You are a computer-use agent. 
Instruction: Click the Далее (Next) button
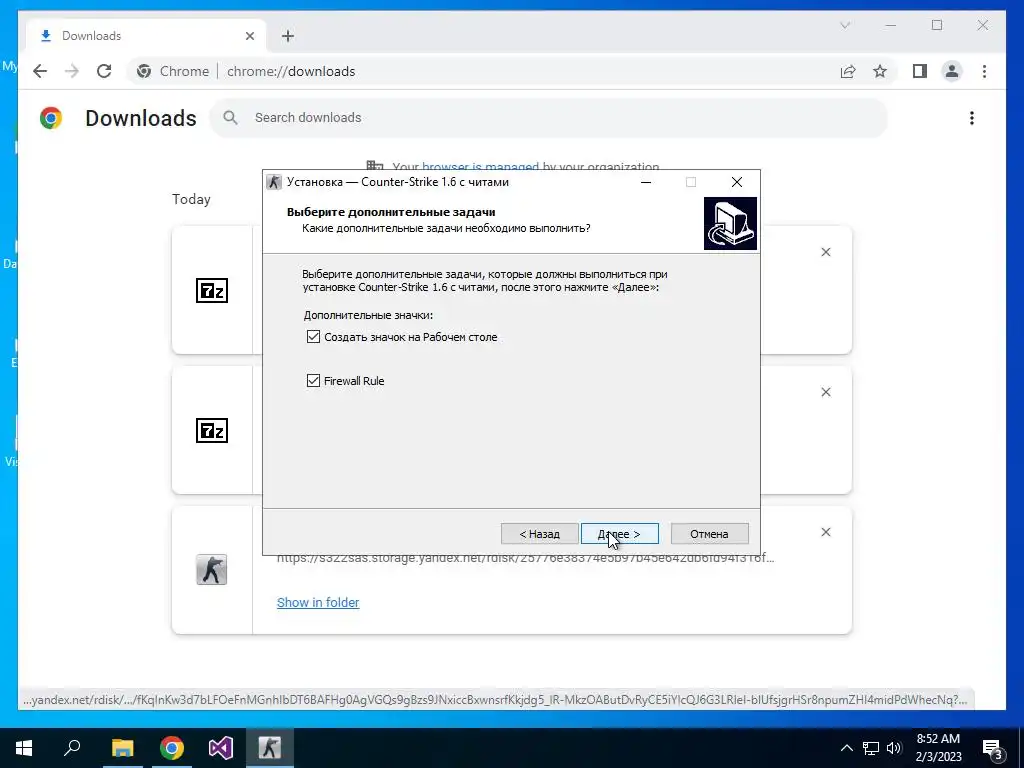click(x=619, y=534)
